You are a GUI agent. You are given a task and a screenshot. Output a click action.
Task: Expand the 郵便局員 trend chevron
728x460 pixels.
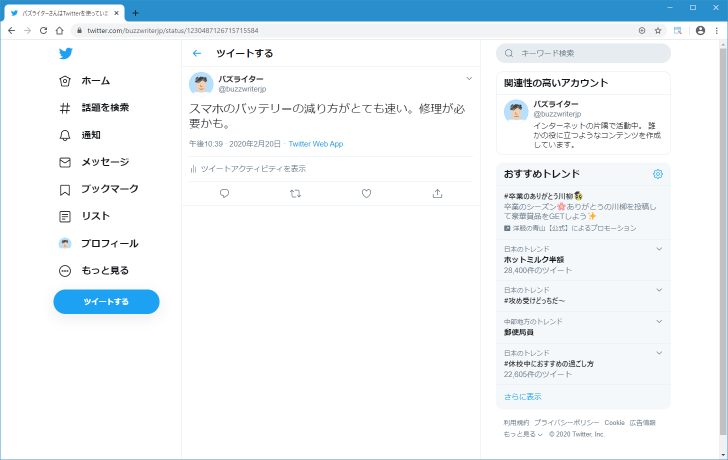click(659, 321)
